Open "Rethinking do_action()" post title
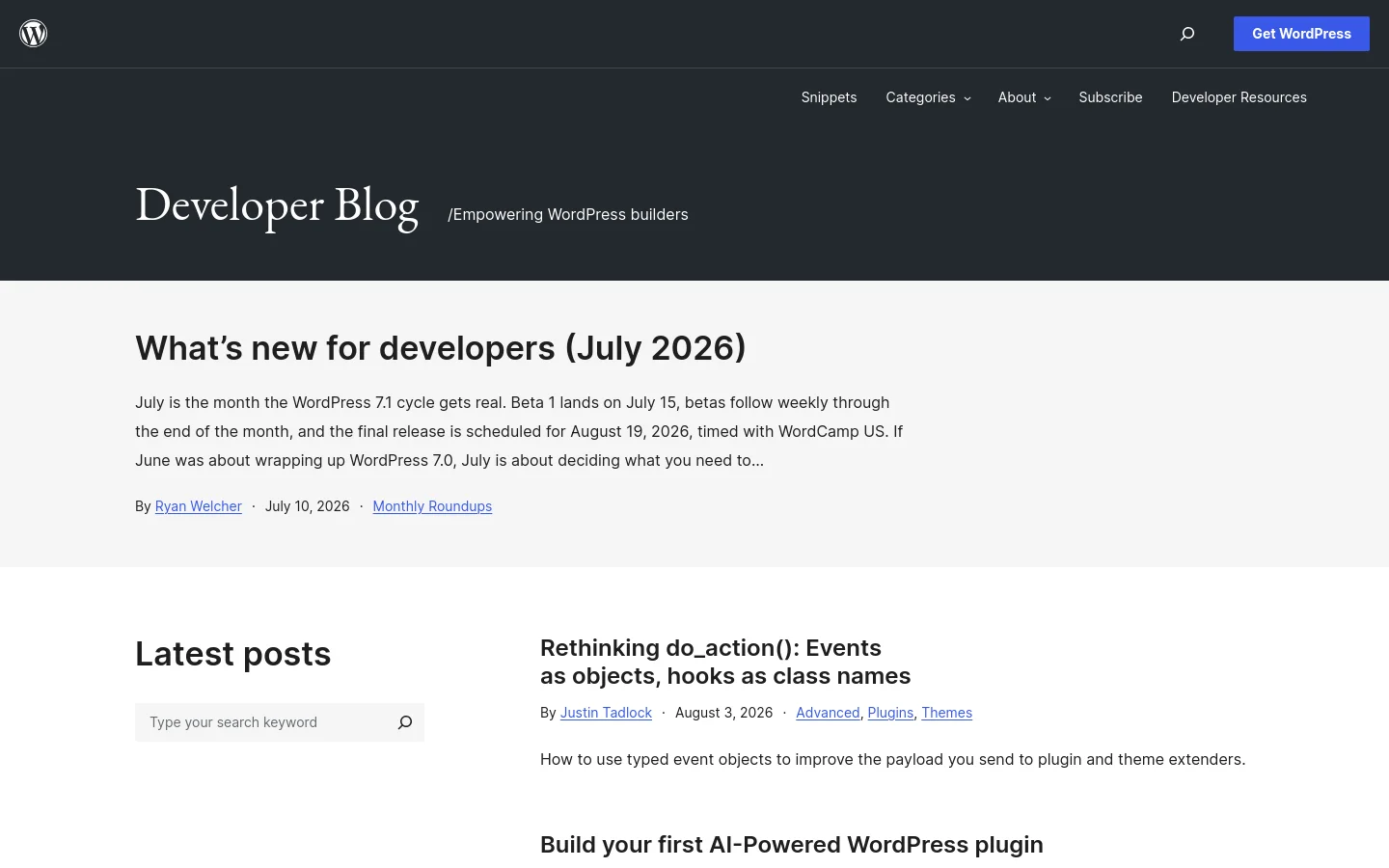 725,662
